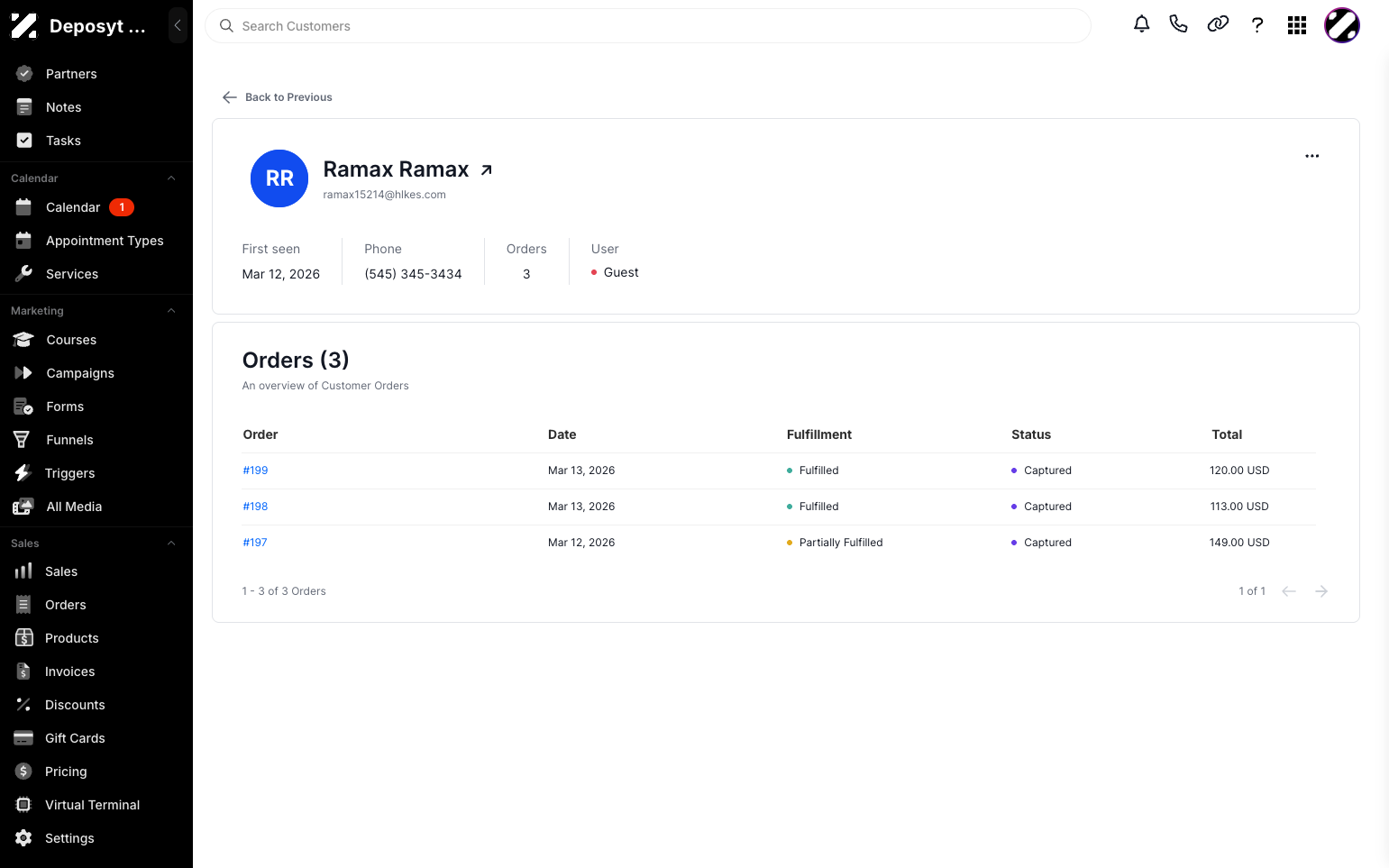This screenshot has width=1389, height=868.
Task: Click the Notes sidebar icon
Action: click(24, 107)
